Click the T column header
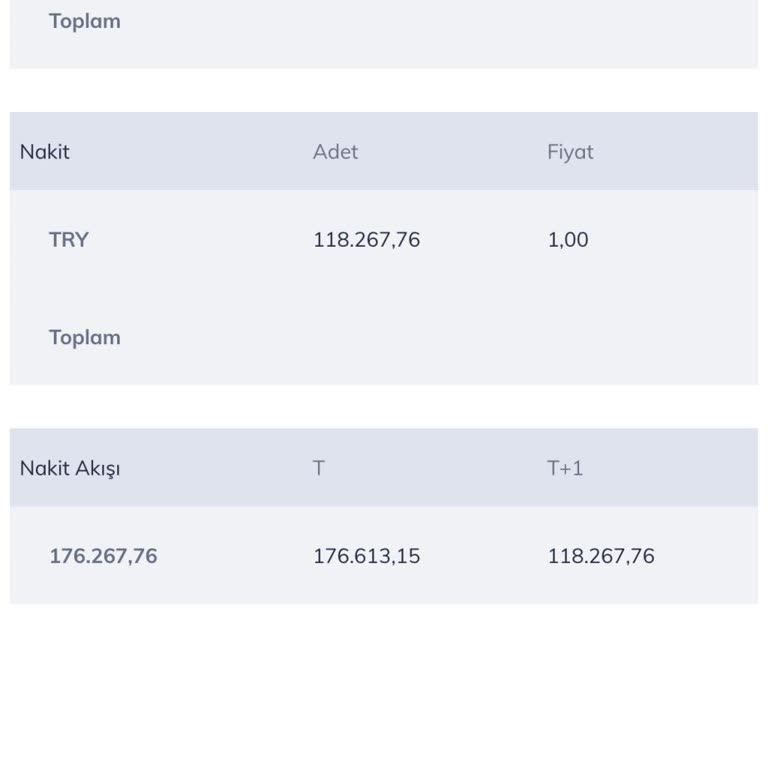Image resolution: width=768 pixels, height=768 pixels. click(319, 468)
